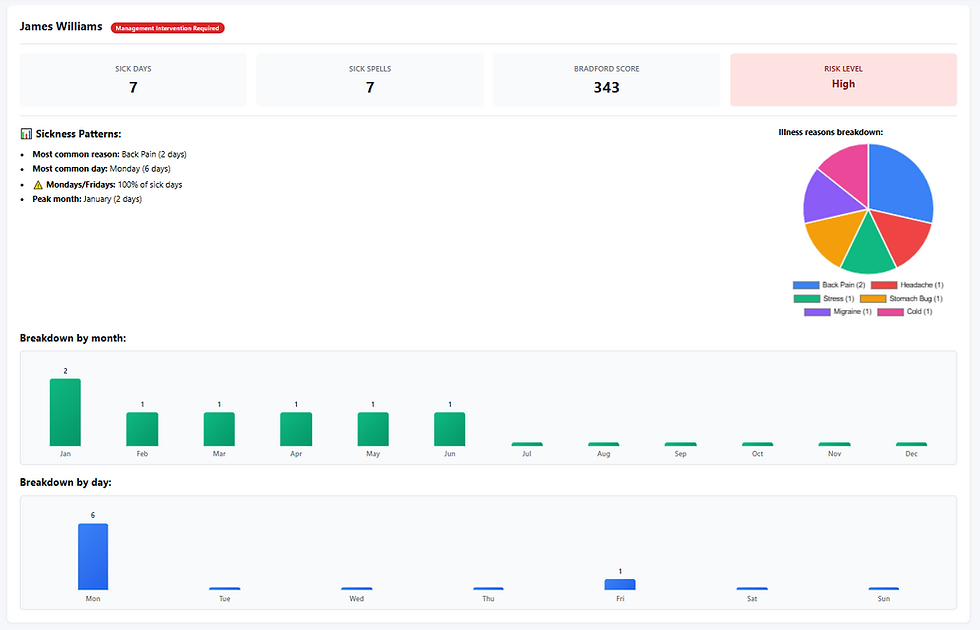Click the Jul label on month axis
This screenshot has width=980, height=630.
[527, 454]
